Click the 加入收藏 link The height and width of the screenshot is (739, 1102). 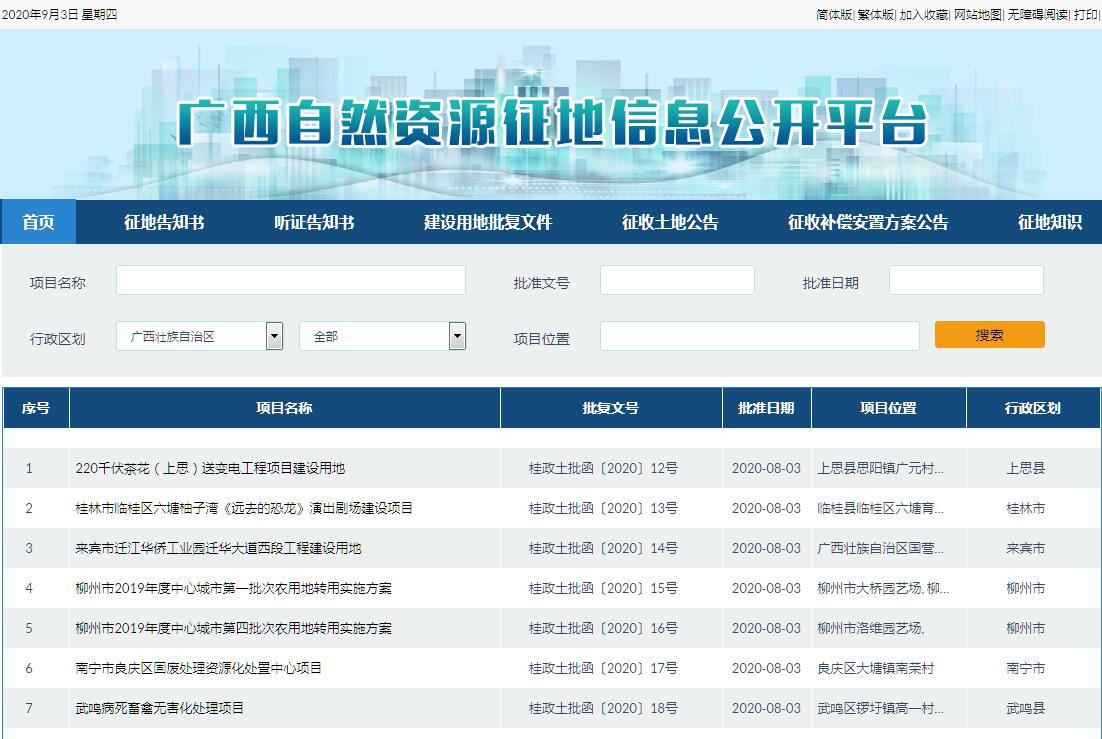(x=923, y=14)
